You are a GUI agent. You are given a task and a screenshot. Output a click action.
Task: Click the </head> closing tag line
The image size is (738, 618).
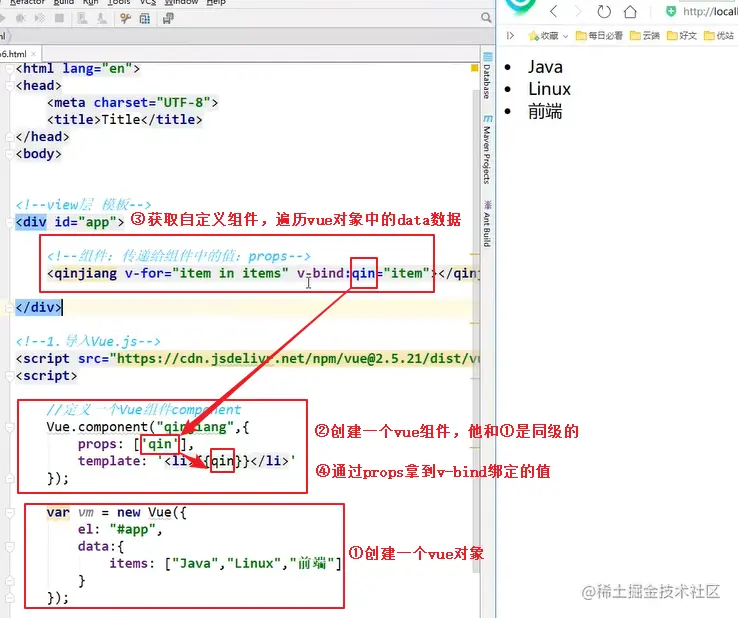click(42, 136)
